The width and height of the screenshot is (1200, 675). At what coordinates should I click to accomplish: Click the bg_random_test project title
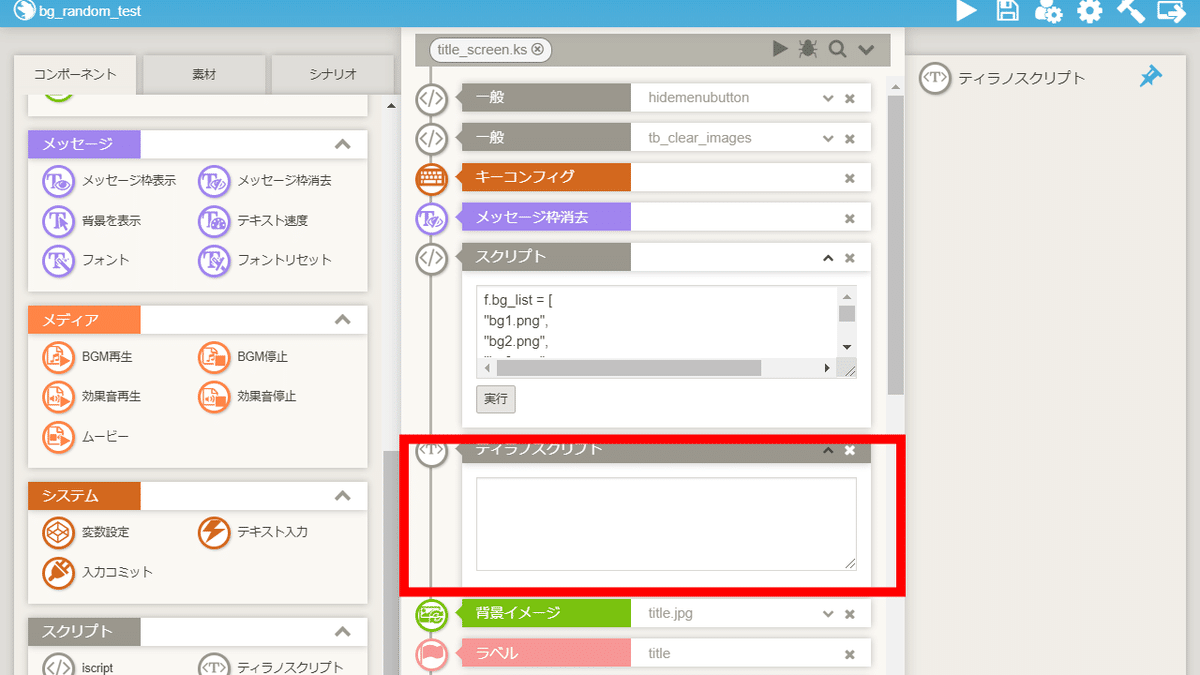coord(90,12)
